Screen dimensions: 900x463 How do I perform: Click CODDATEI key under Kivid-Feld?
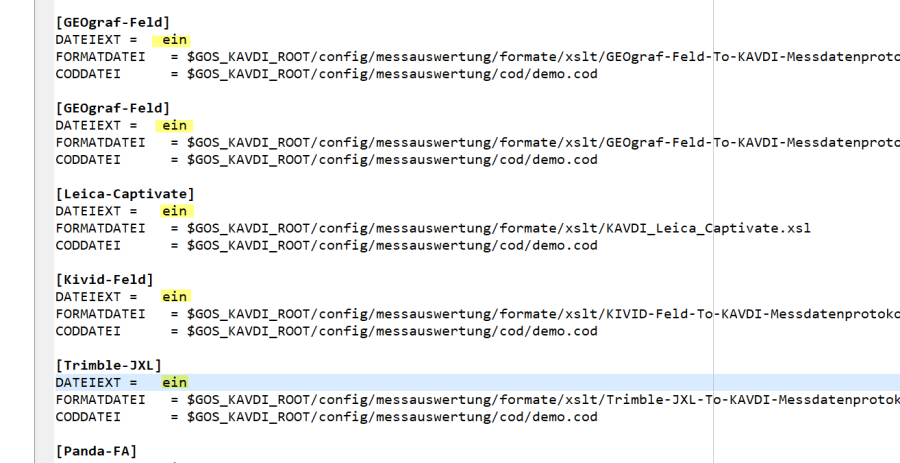(88, 331)
